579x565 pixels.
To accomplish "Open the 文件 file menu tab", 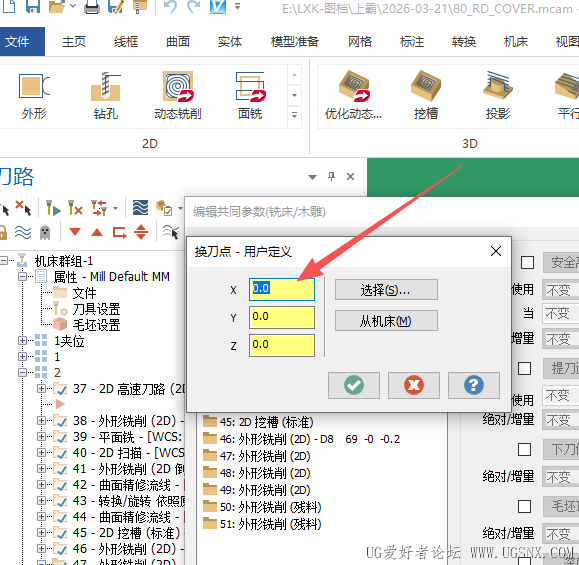I will pyautogui.click(x=22, y=41).
